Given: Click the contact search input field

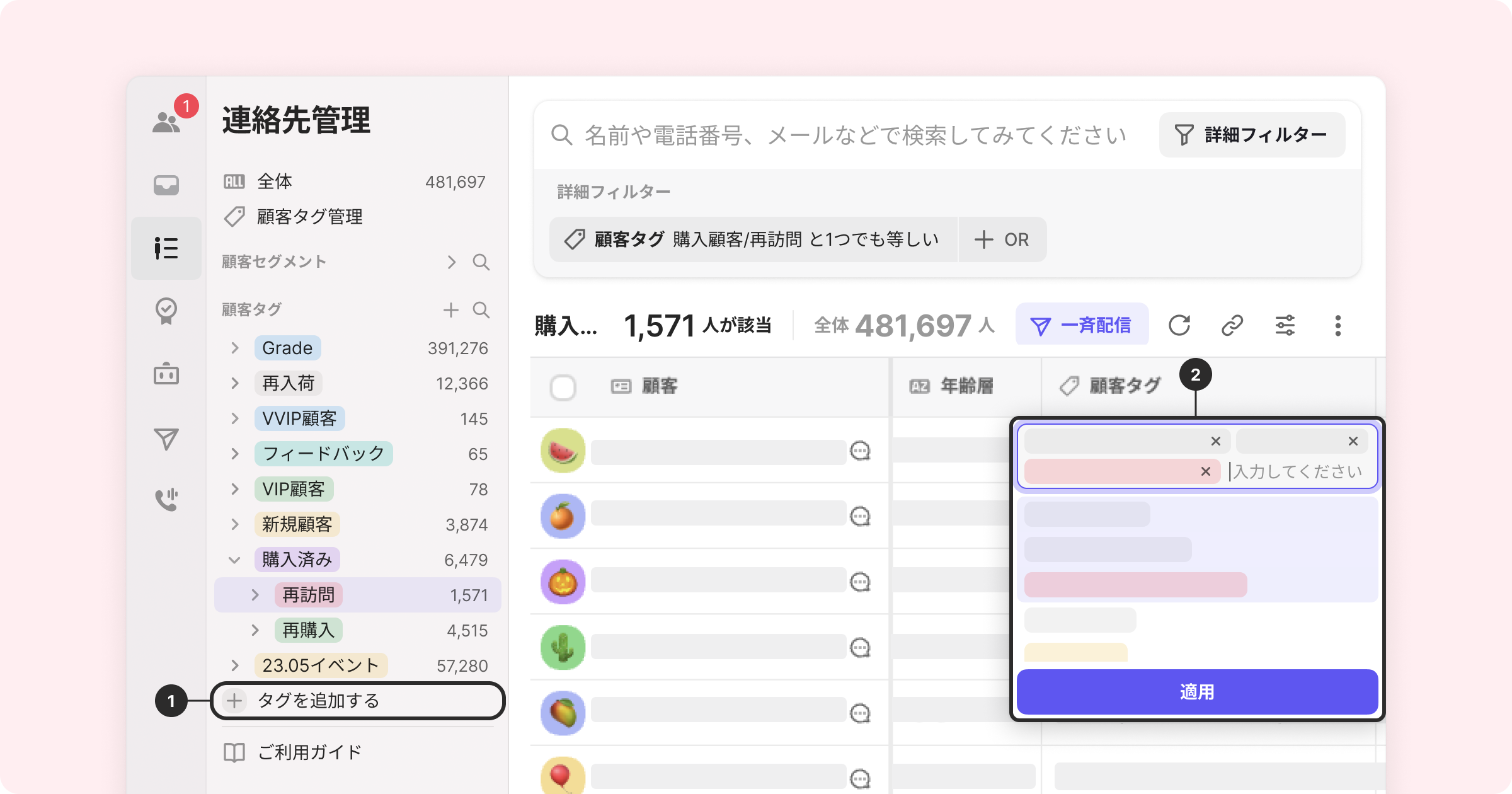Looking at the screenshot, I should click(854, 135).
